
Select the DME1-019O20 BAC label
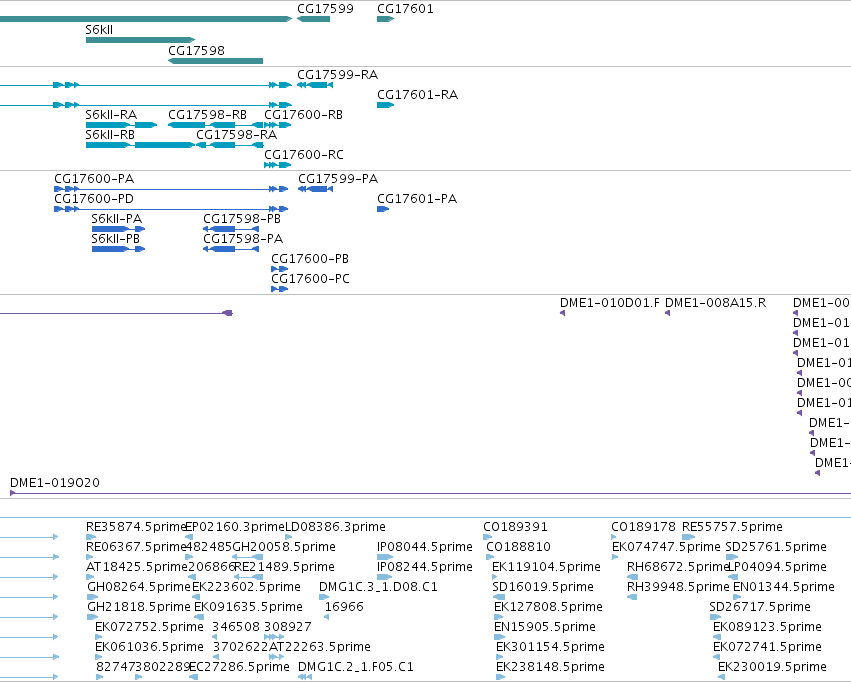pos(55,483)
